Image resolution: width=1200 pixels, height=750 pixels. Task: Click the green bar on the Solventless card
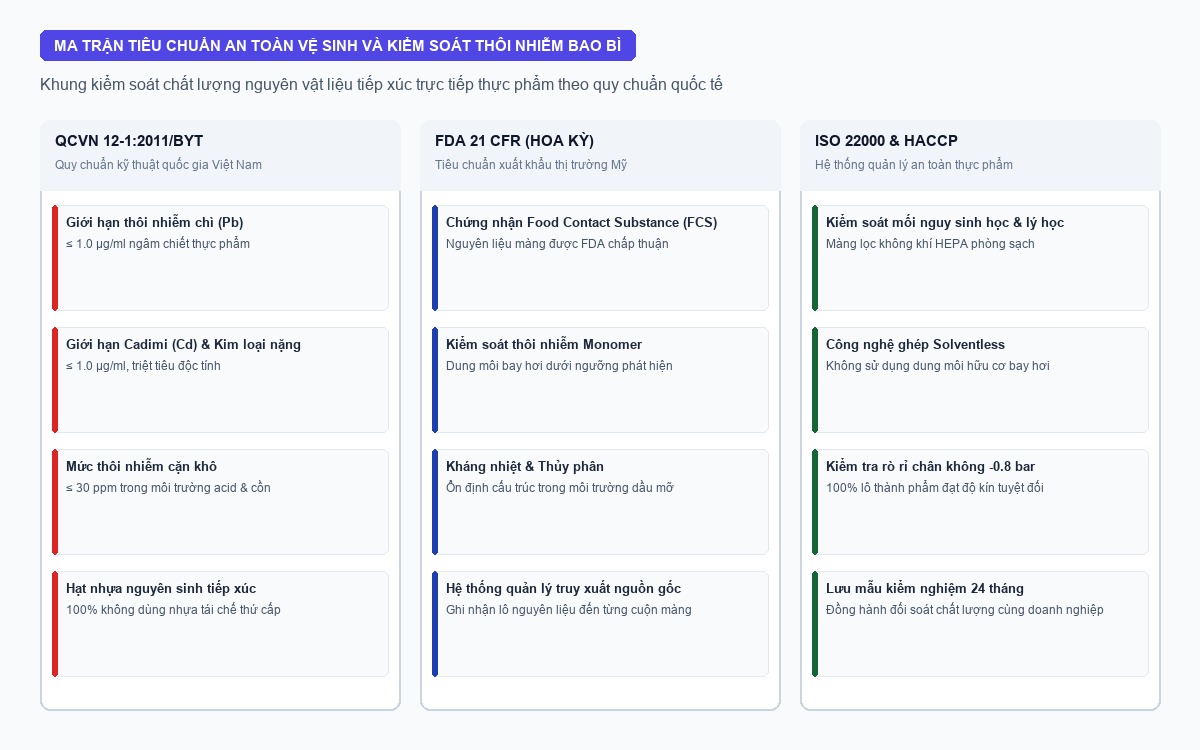[x=815, y=380]
